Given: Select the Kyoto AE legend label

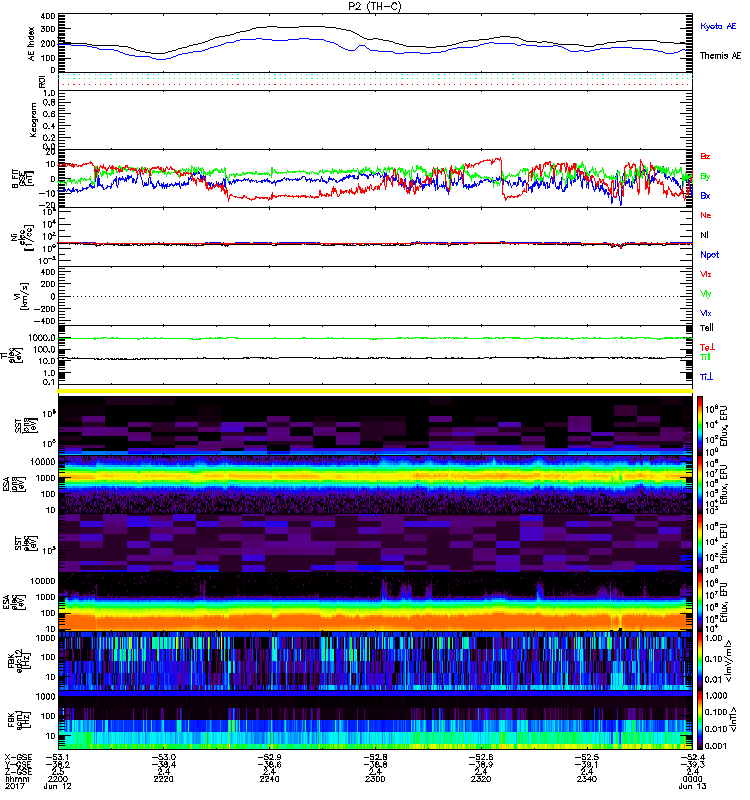Looking at the screenshot, I should (x=718, y=26).
